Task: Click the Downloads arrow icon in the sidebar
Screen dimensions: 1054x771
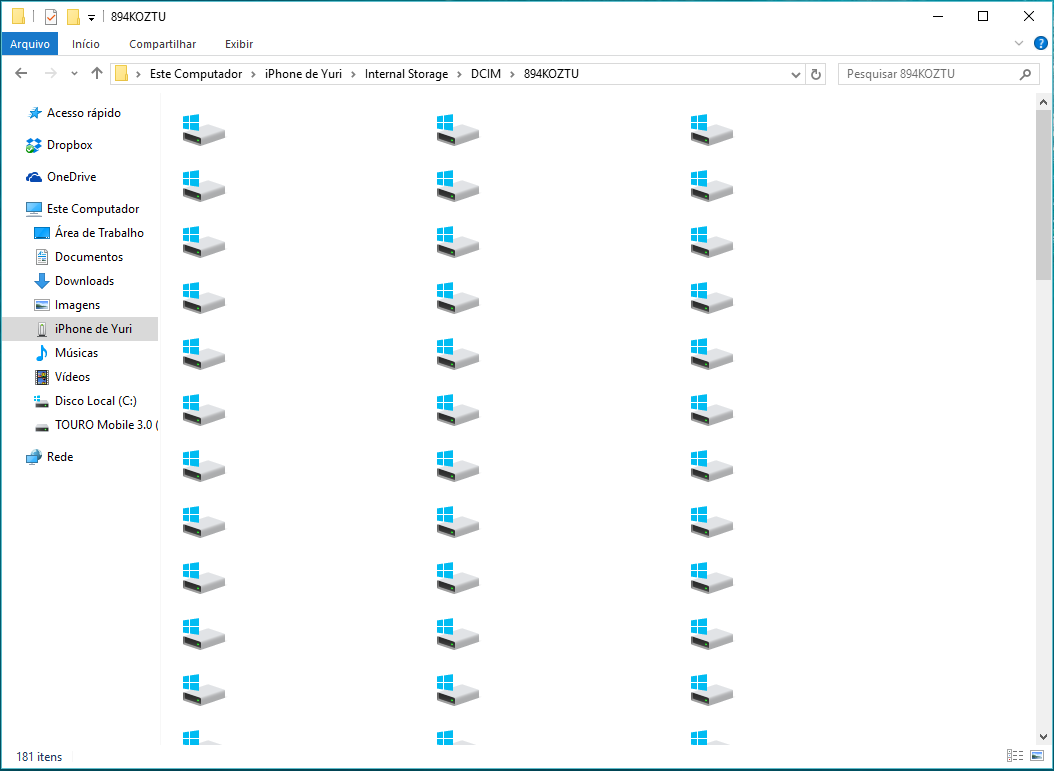Action: [x=42, y=281]
